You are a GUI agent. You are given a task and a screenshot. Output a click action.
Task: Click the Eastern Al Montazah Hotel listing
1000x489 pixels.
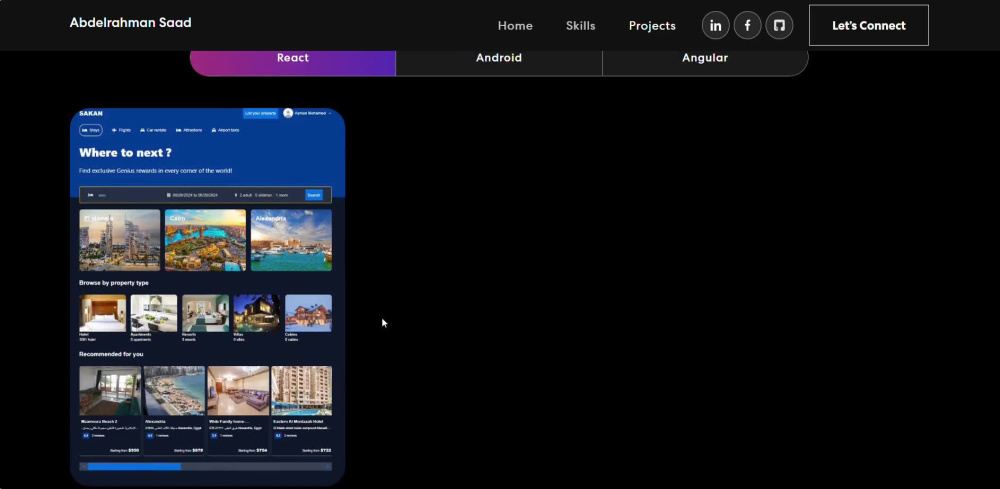click(302, 410)
